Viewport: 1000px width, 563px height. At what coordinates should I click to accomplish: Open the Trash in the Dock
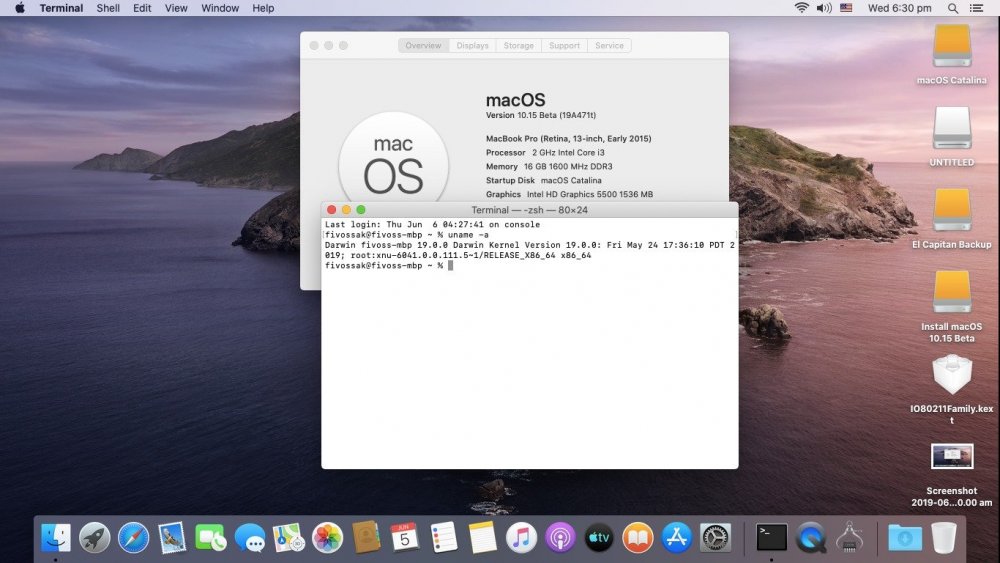point(944,537)
